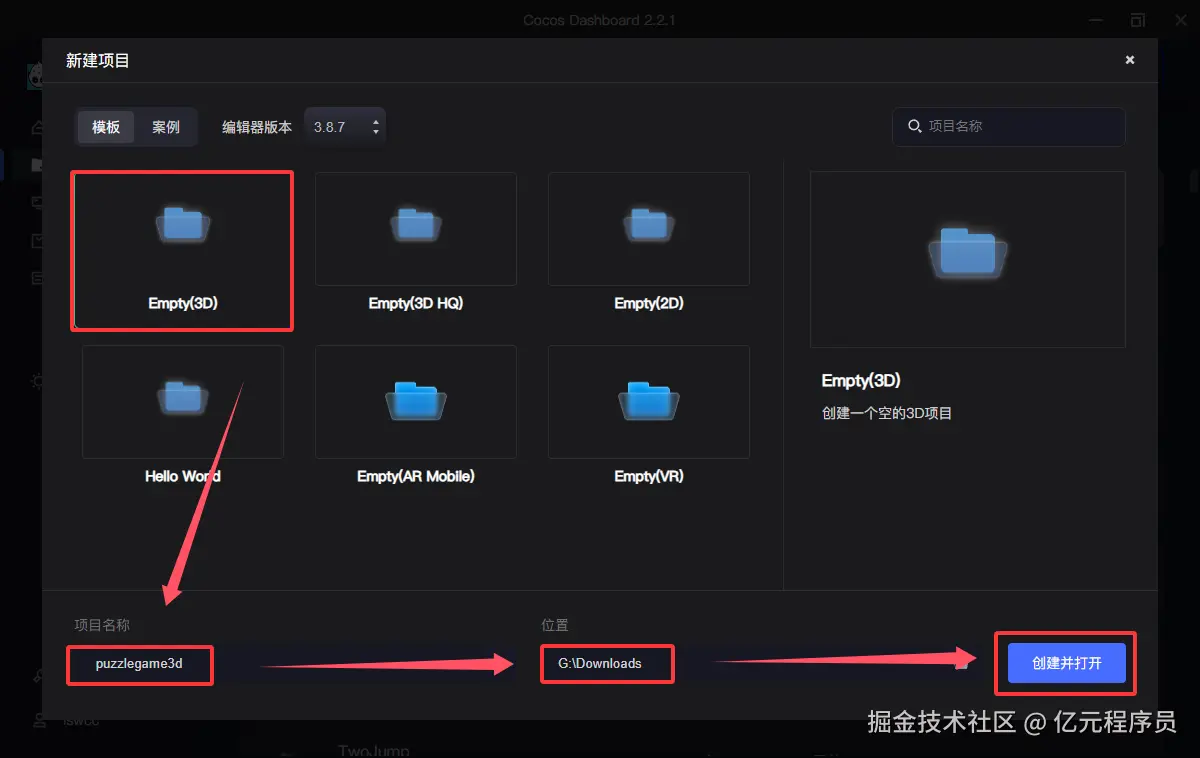The height and width of the screenshot is (758, 1200).
Task: Switch to the 案例 tab
Action: point(166,127)
